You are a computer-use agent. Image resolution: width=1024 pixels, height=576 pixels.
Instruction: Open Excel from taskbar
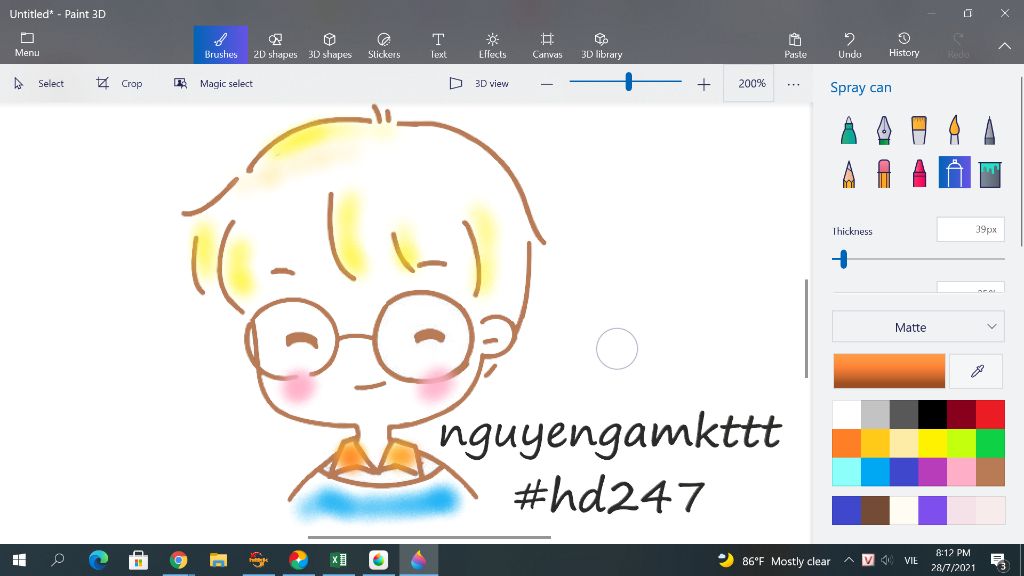[x=338, y=560]
